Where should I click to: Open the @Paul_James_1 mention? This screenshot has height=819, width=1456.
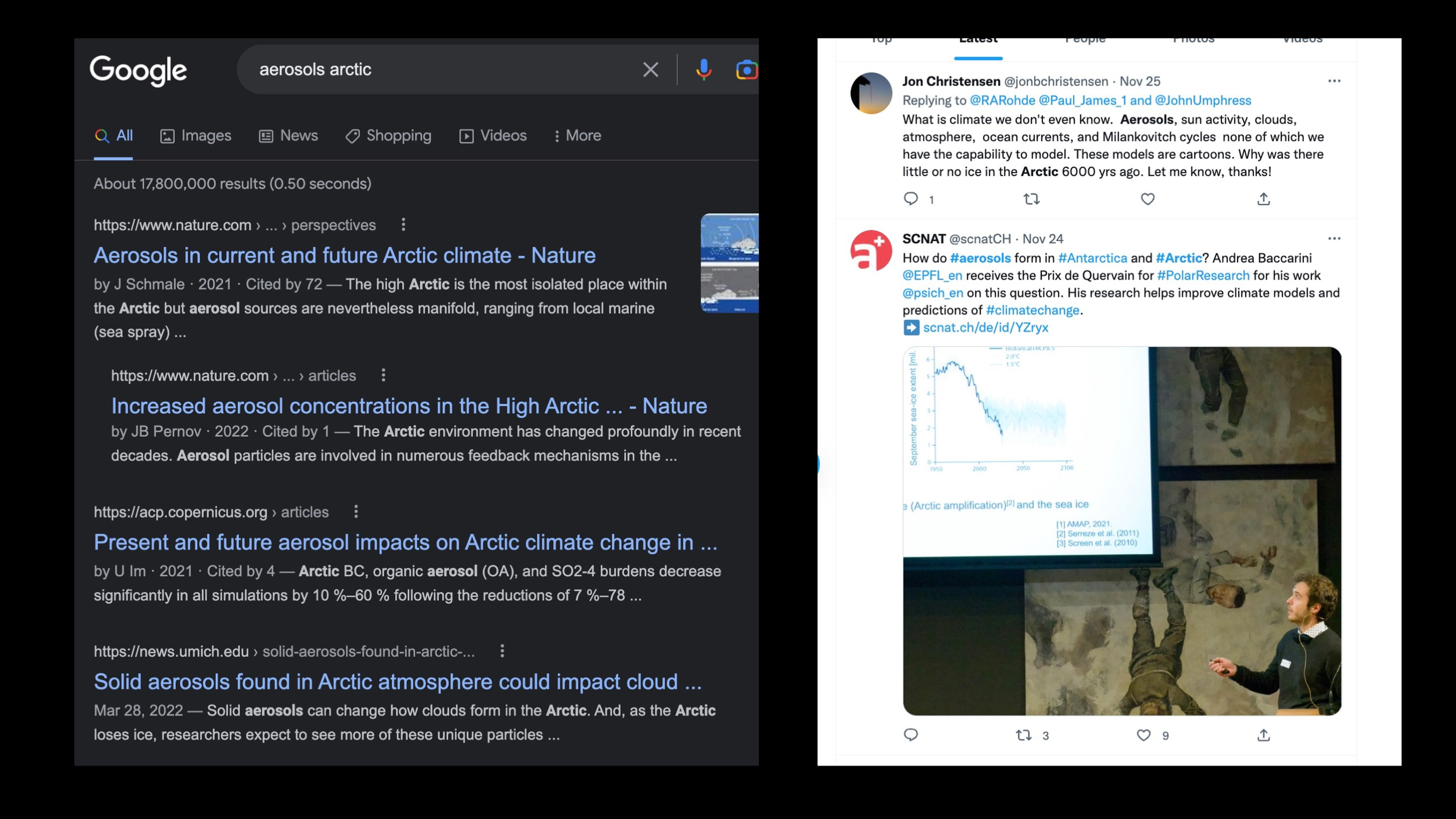[1082, 101]
